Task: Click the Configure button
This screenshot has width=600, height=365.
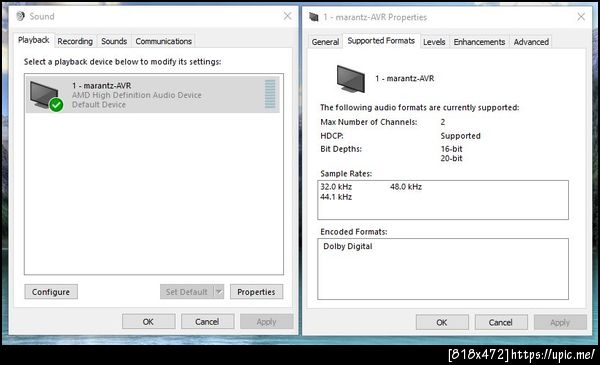Action: click(51, 292)
